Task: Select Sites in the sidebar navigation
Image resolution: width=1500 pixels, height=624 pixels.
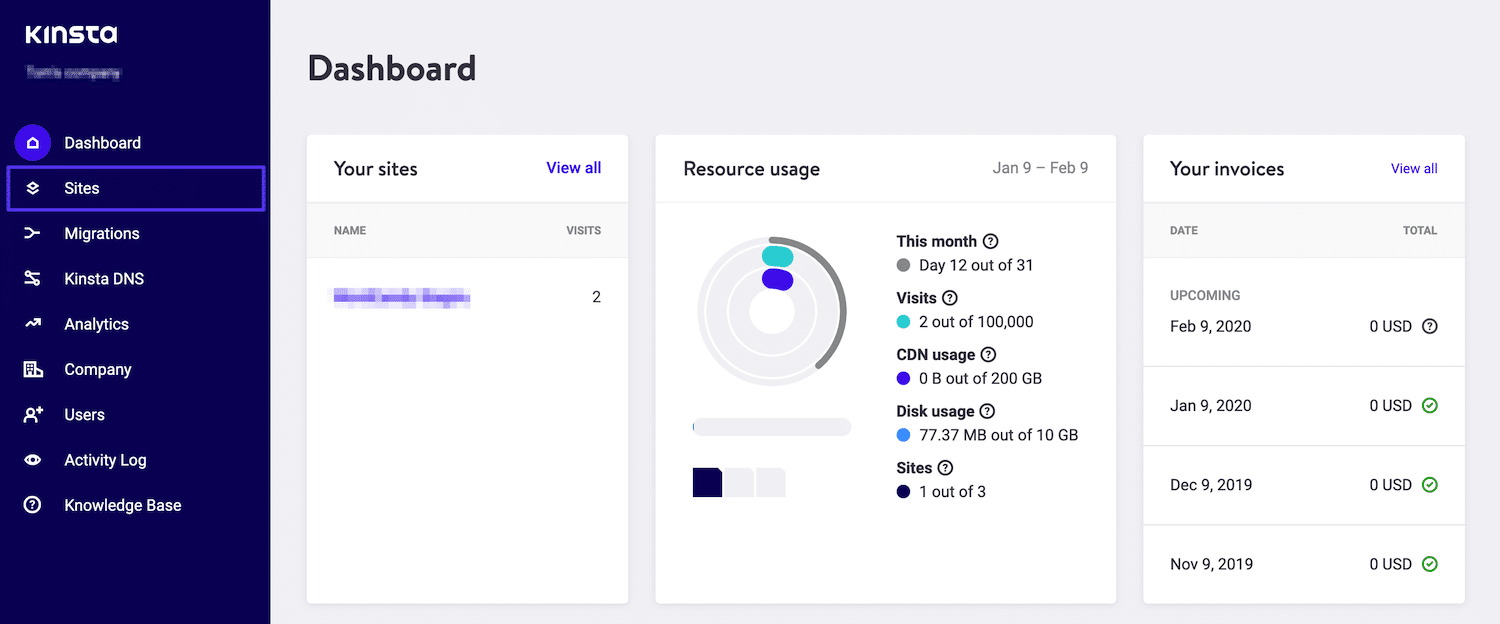Action: click(x=82, y=188)
